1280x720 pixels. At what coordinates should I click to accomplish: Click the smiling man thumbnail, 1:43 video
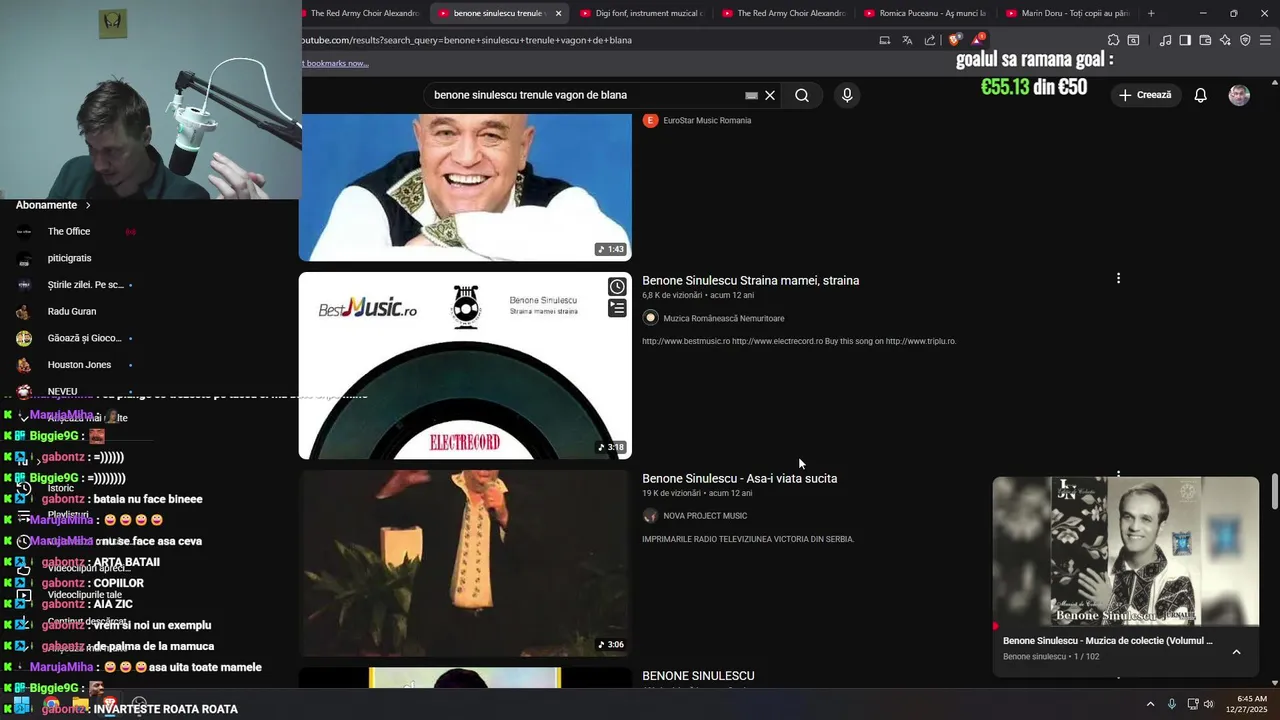tap(465, 187)
